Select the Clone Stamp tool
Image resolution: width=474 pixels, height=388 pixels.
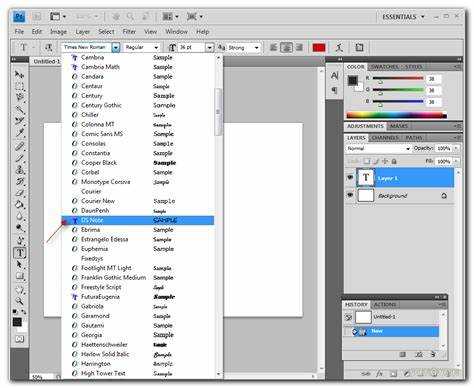pos(19,169)
